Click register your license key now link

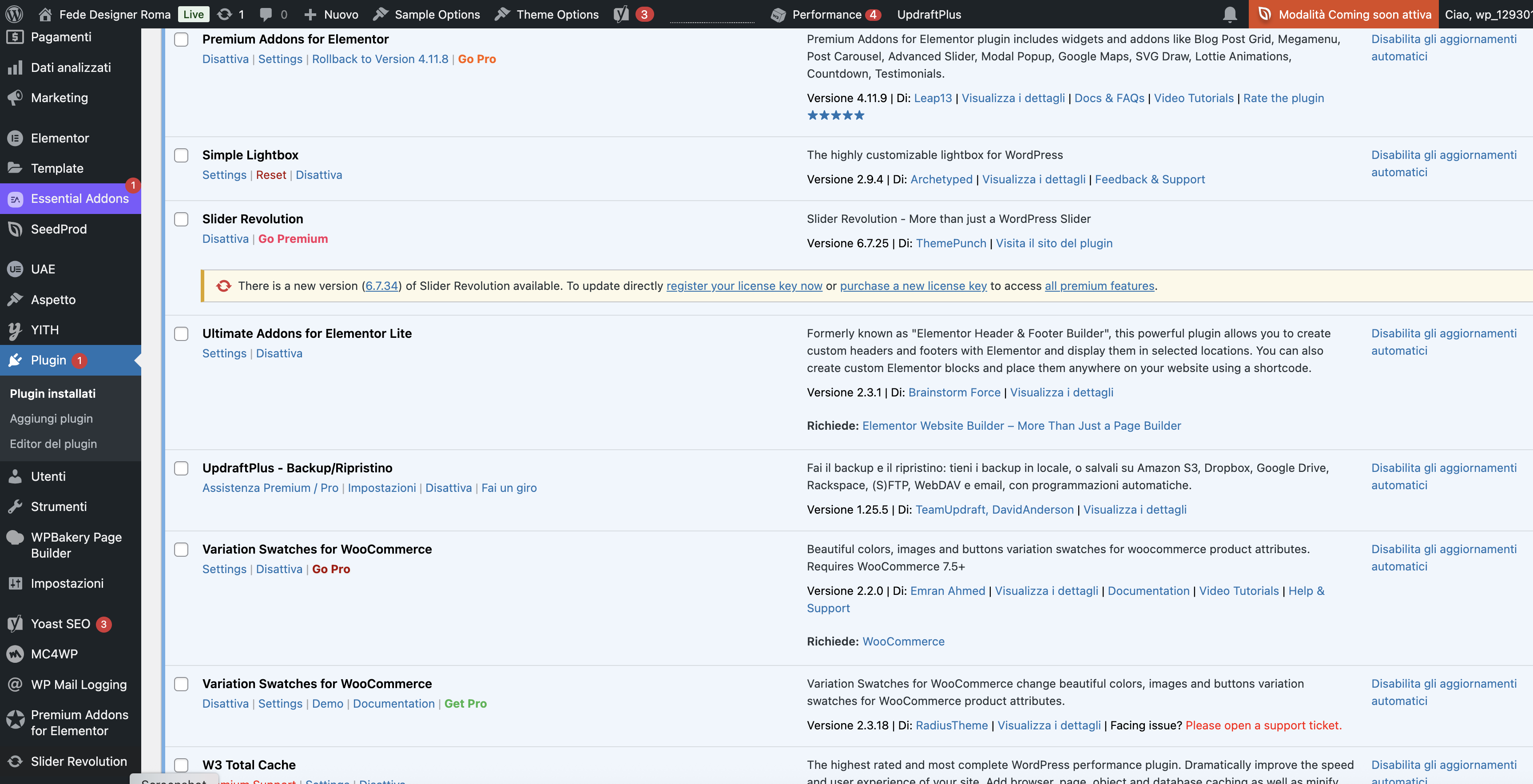(x=744, y=285)
